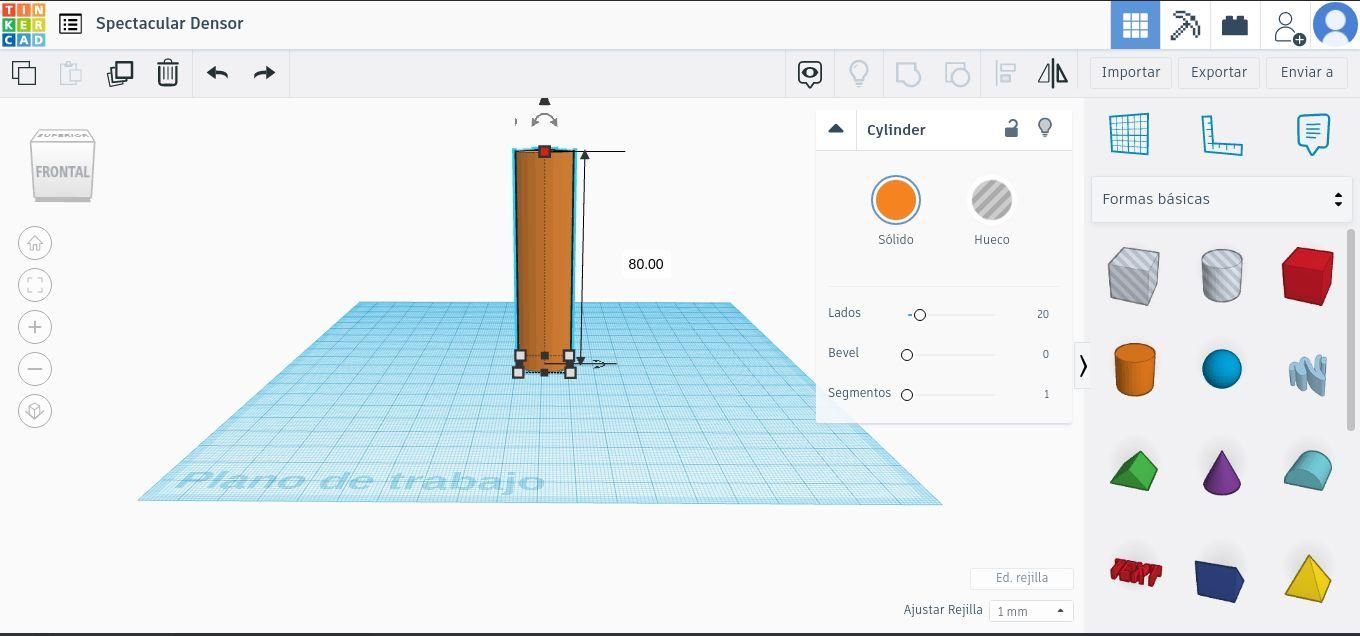Click the Importar button
1360x636 pixels.
tap(1131, 72)
